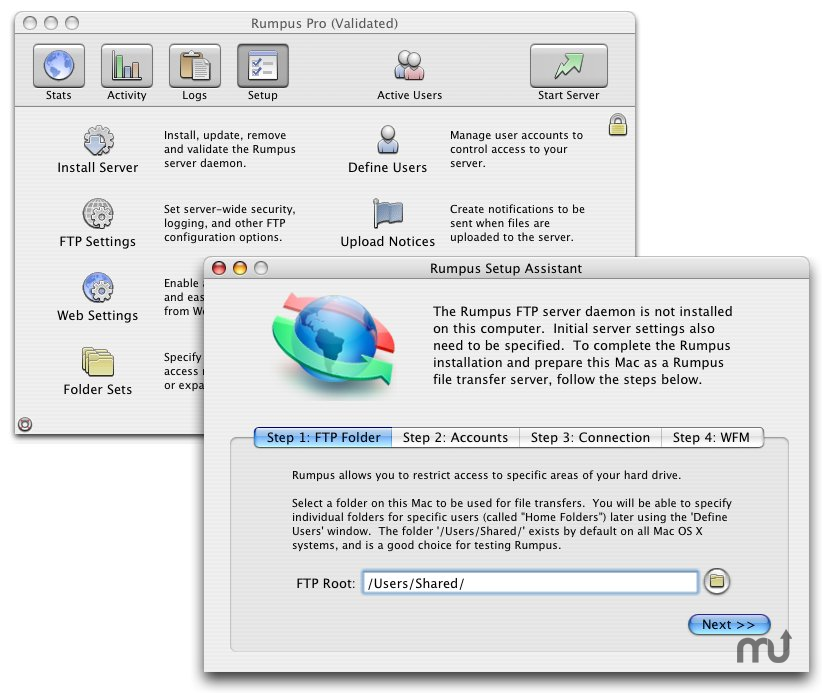
Task: Switch to Step 4: WFM tab
Action: tap(711, 437)
